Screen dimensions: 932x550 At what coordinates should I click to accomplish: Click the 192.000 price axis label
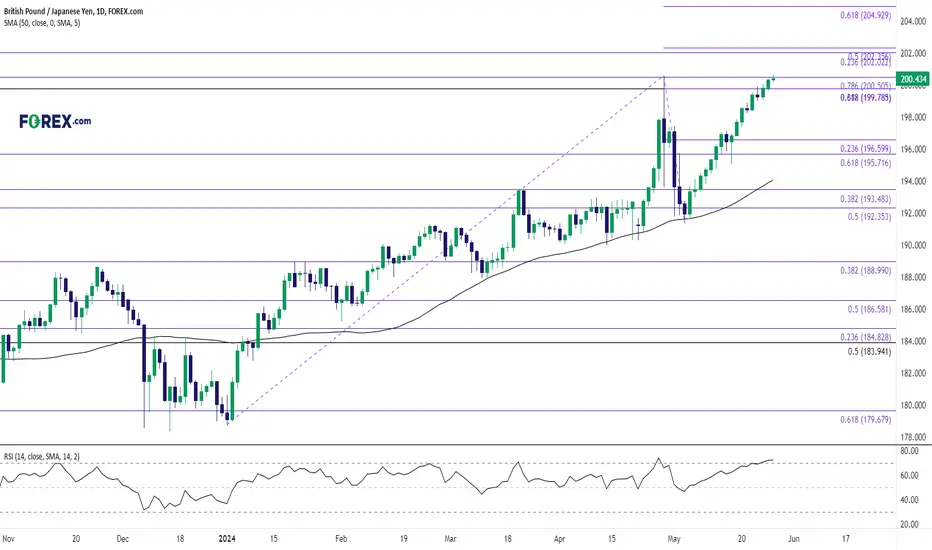pyautogui.click(x=913, y=213)
